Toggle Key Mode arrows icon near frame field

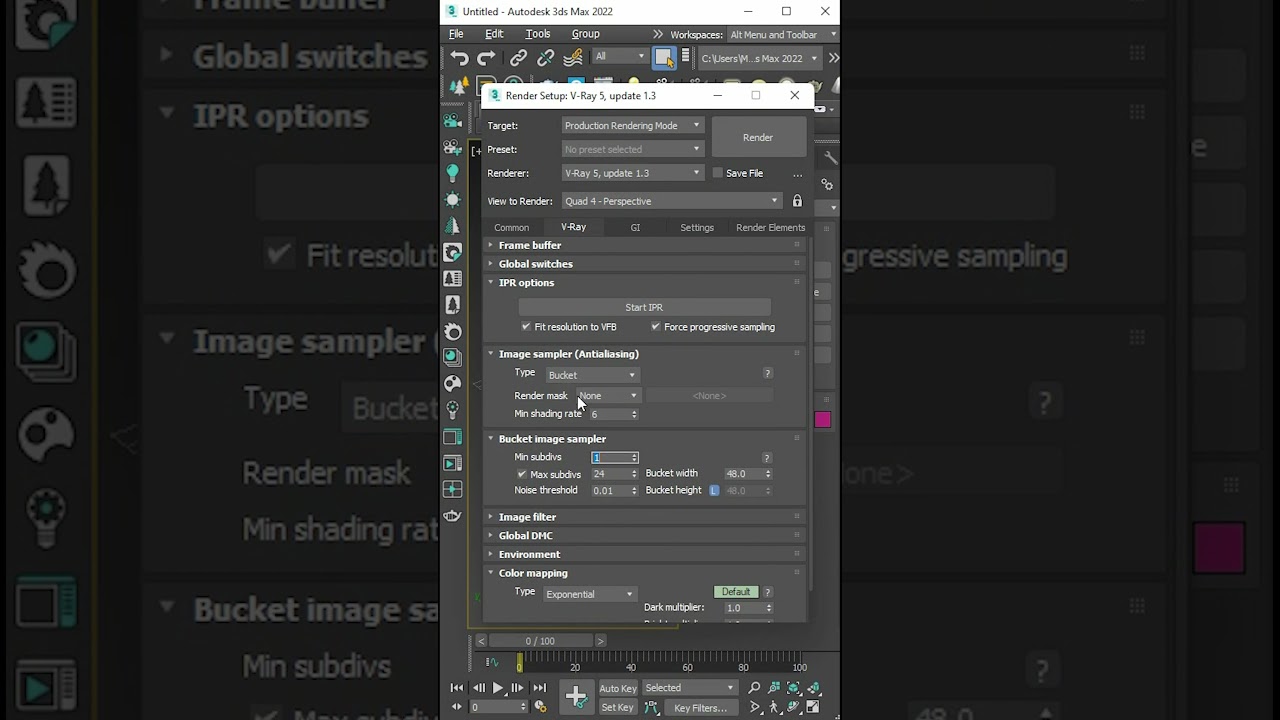coord(456,707)
